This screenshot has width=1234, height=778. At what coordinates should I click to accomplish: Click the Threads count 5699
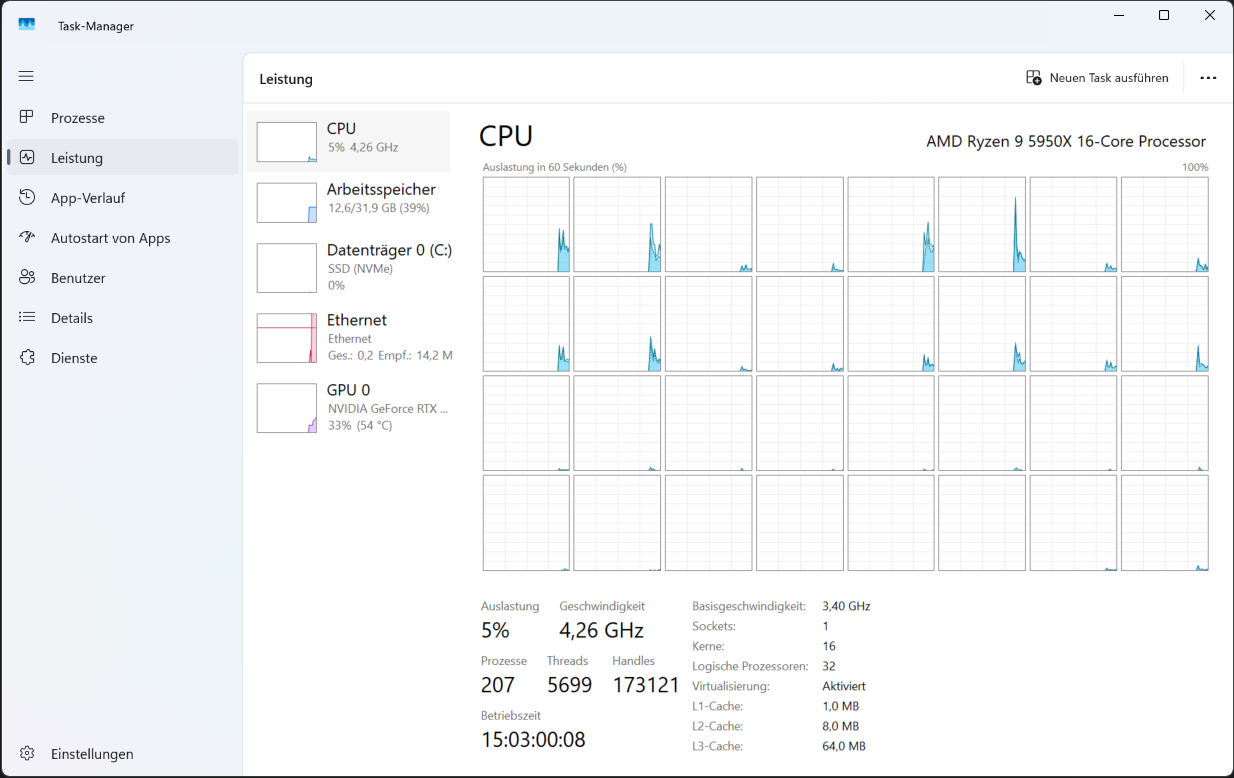click(569, 685)
